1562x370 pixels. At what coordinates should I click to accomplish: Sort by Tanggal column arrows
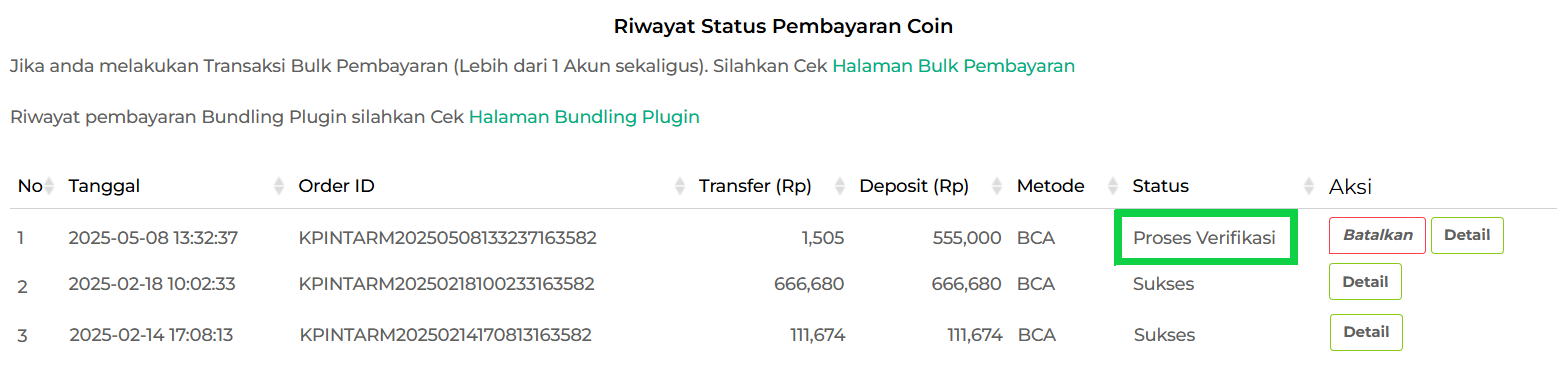coord(278,186)
